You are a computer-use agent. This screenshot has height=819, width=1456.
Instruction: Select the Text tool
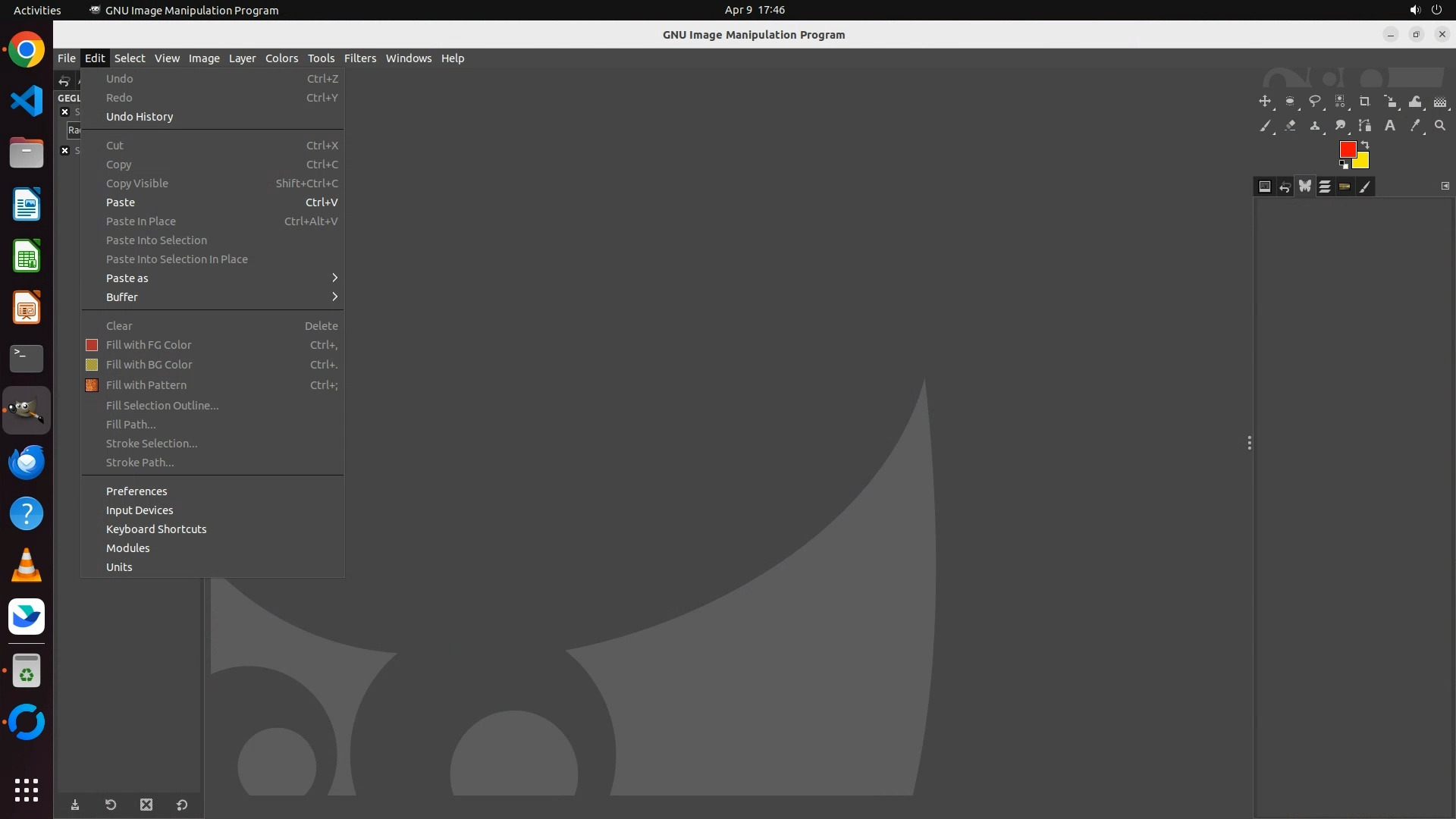tap(1389, 126)
